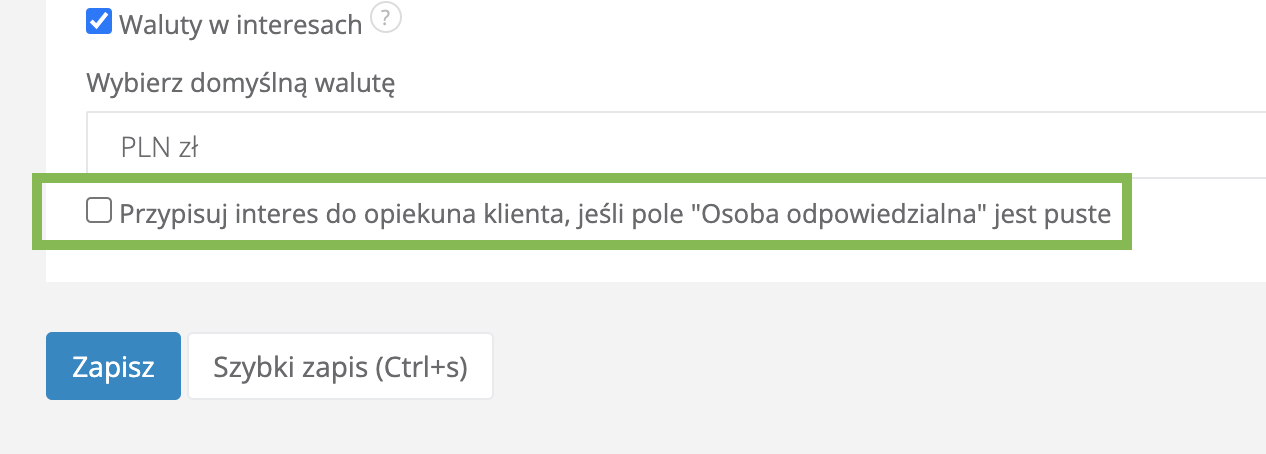Image resolution: width=1266 pixels, height=454 pixels.
Task: Click the grey circled question mark
Action: click(385, 19)
